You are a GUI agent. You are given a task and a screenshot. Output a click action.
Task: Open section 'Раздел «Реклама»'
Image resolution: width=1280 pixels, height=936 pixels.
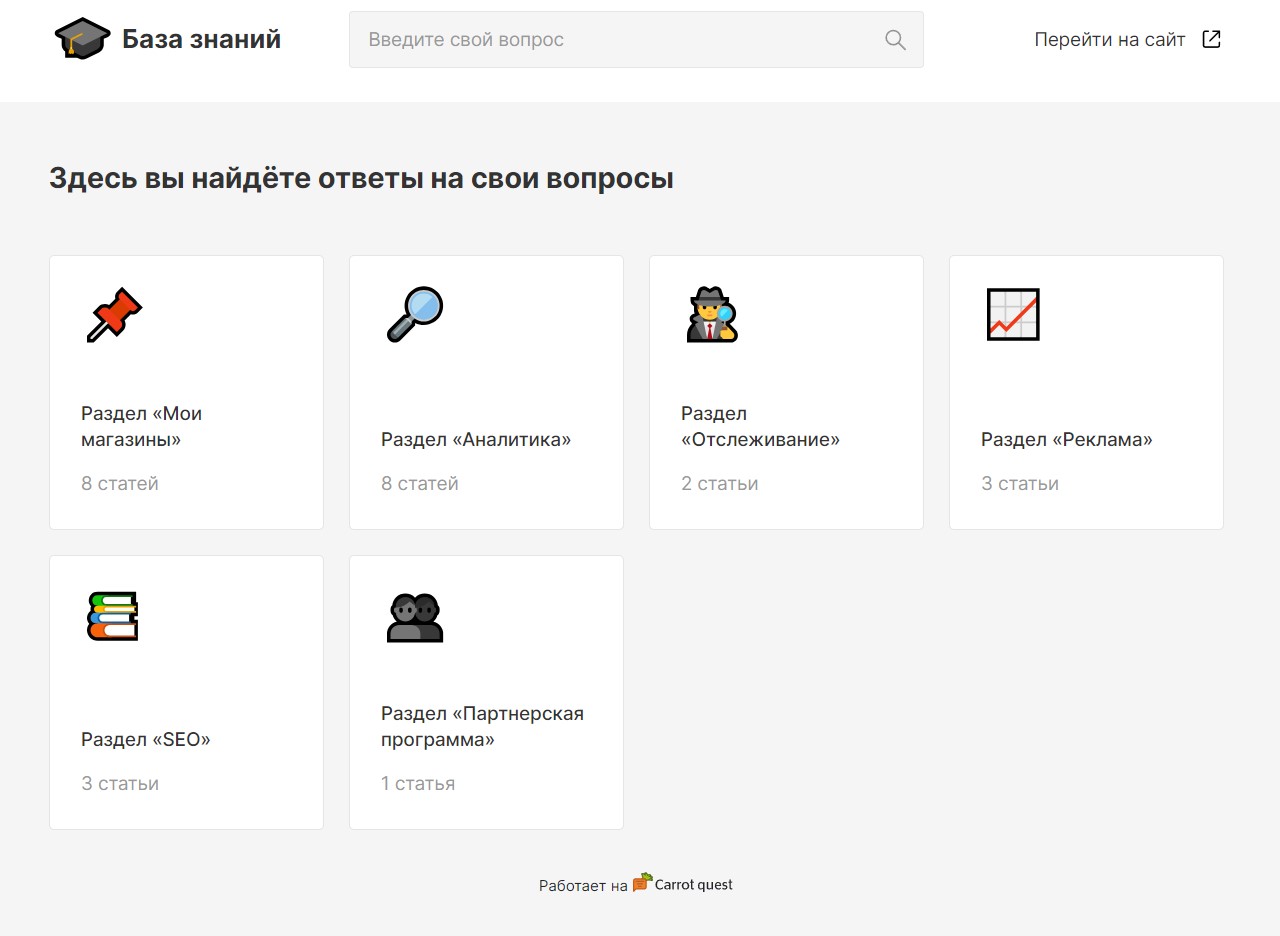click(1086, 392)
